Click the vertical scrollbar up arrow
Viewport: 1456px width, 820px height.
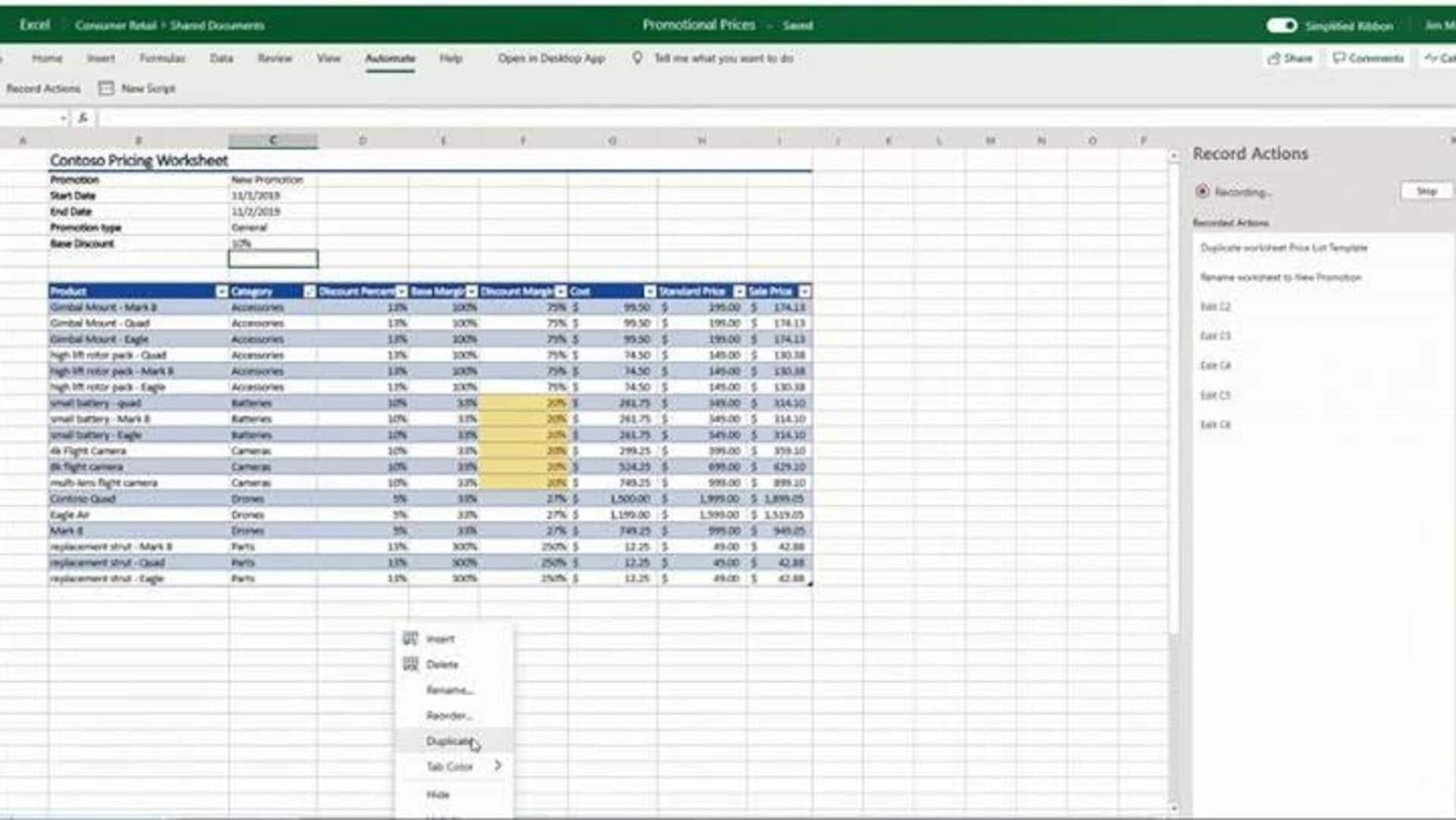[x=1174, y=155]
